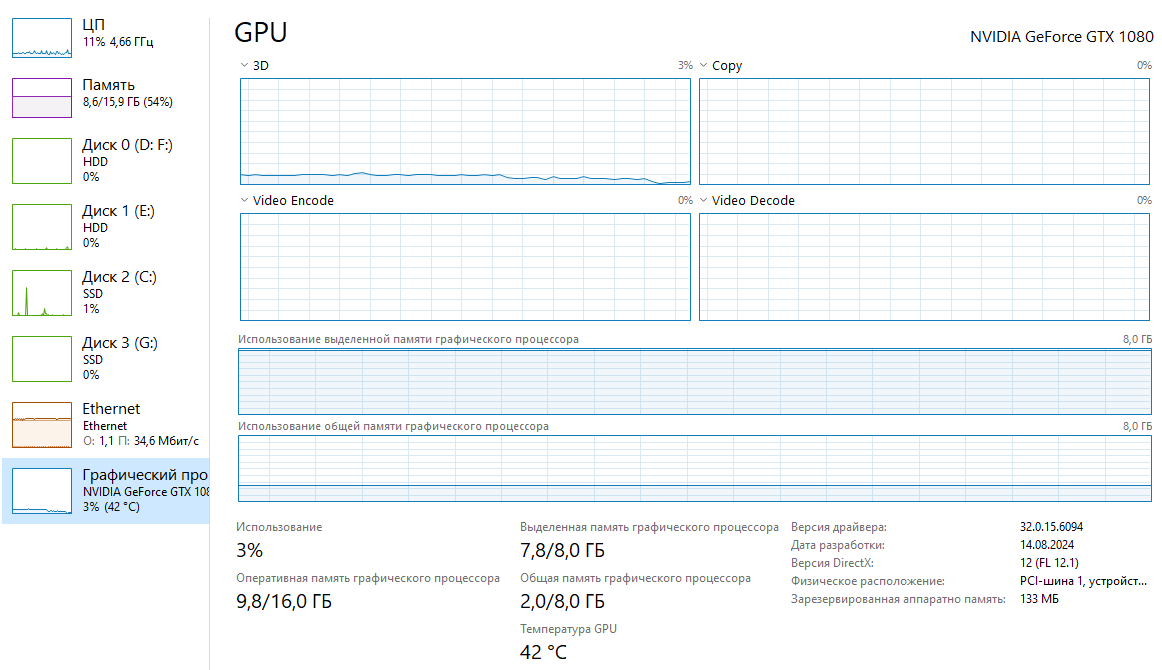1162x670 pixels.
Task: Open Диск 3 (G:) sidebar thumbnail
Action: click(x=41, y=359)
